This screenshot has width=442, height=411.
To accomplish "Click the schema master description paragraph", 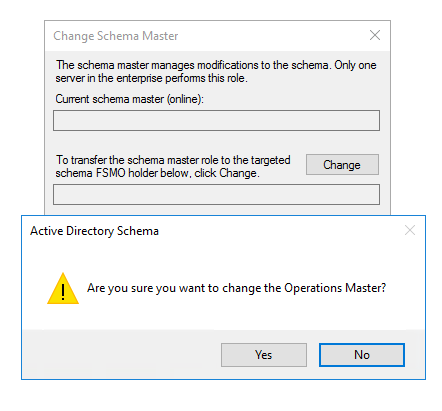I will [x=216, y=72].
